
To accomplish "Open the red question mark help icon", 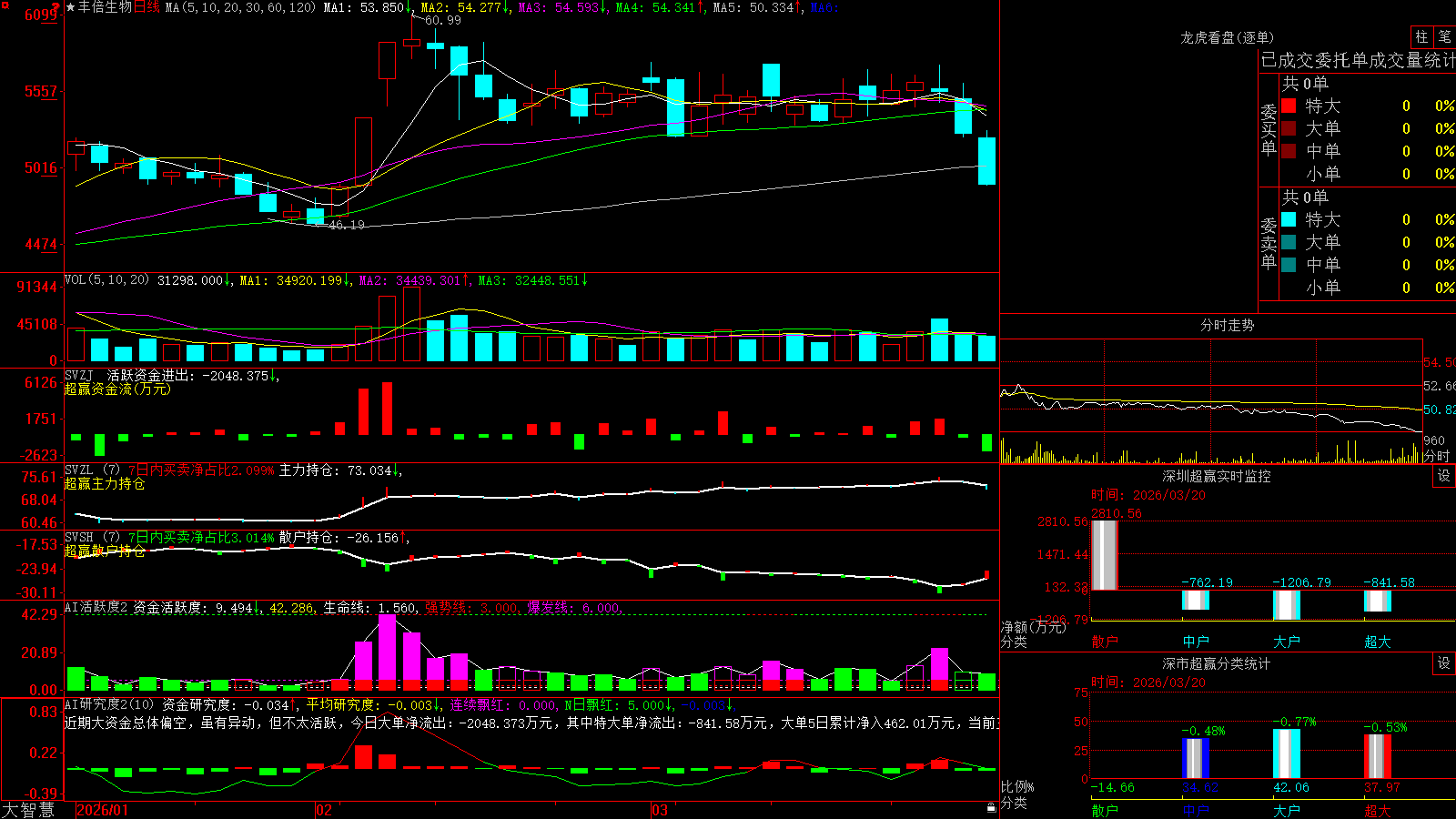I will click(x=56, y=7).
